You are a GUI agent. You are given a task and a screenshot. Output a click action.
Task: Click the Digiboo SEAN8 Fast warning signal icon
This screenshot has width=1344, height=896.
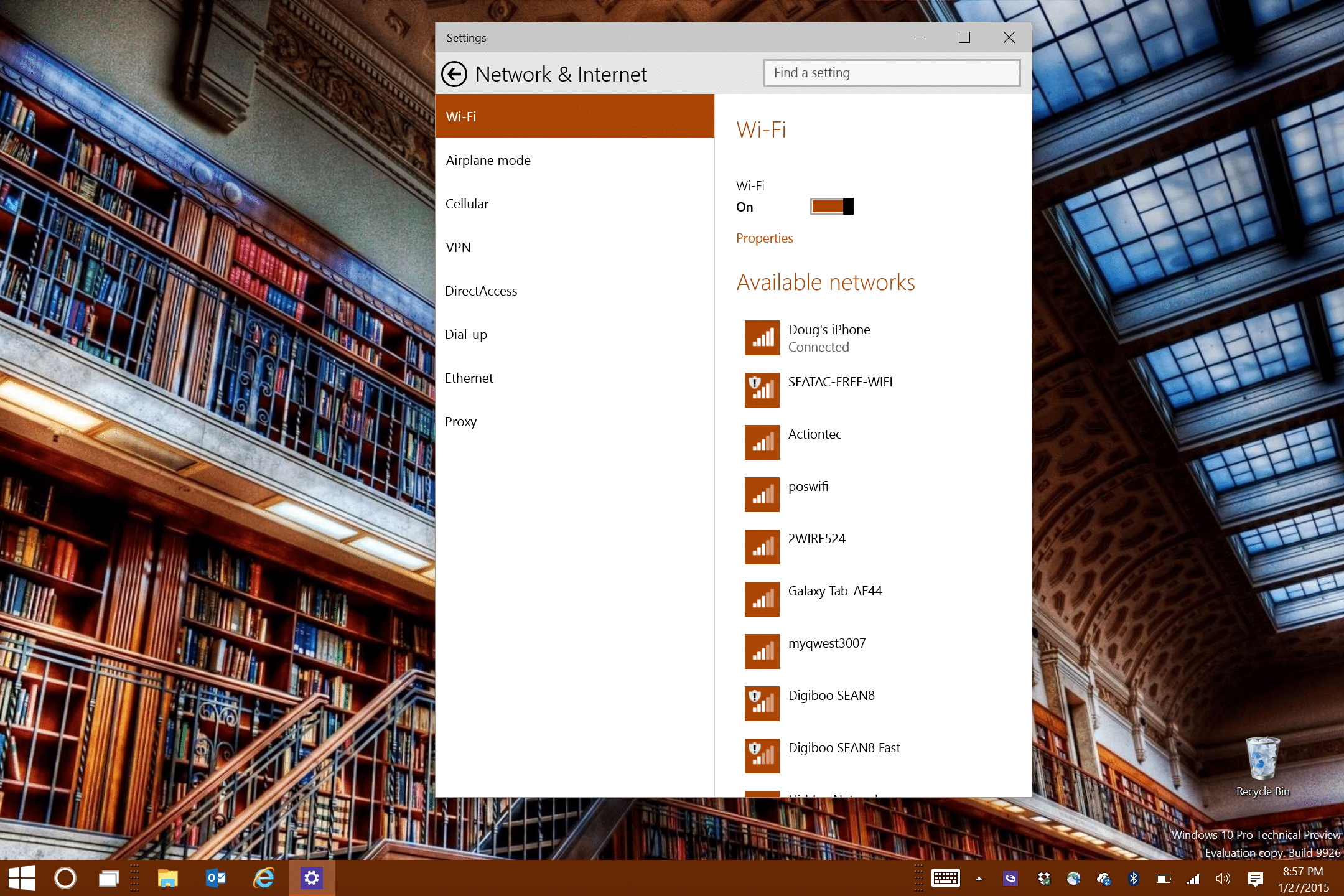[762, 756]
